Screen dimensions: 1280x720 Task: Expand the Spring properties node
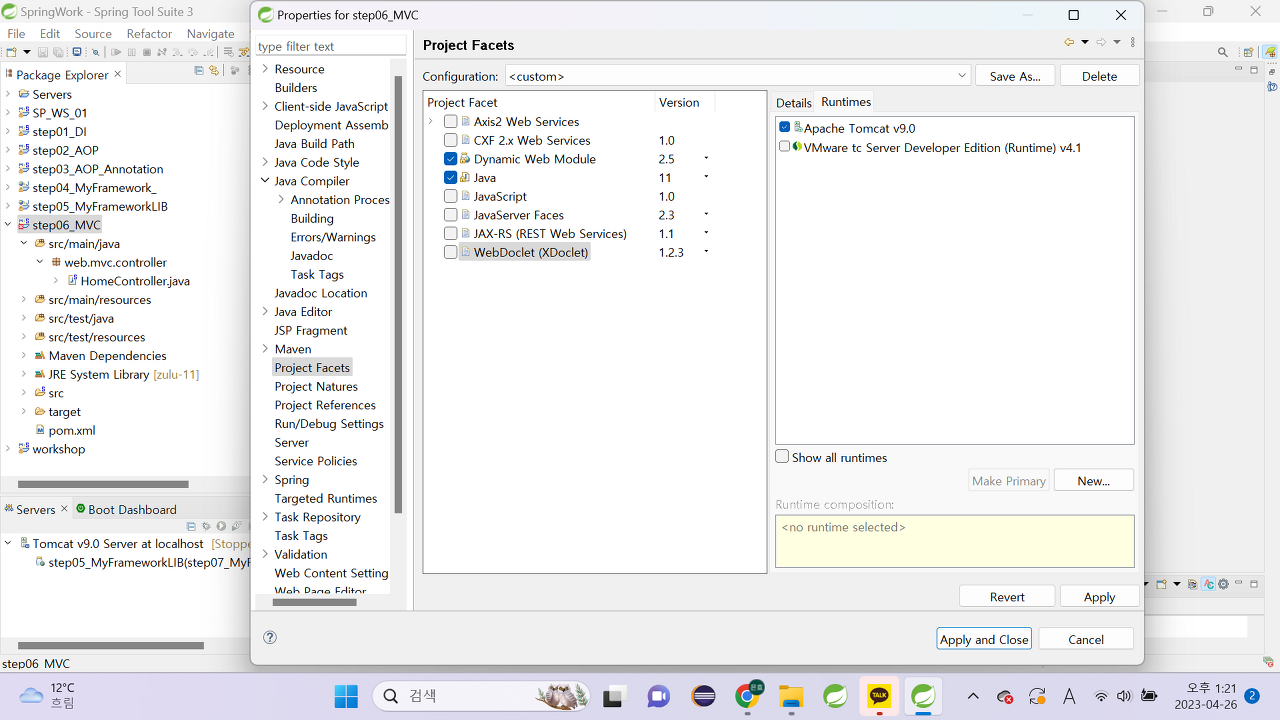tap(265, 480)
